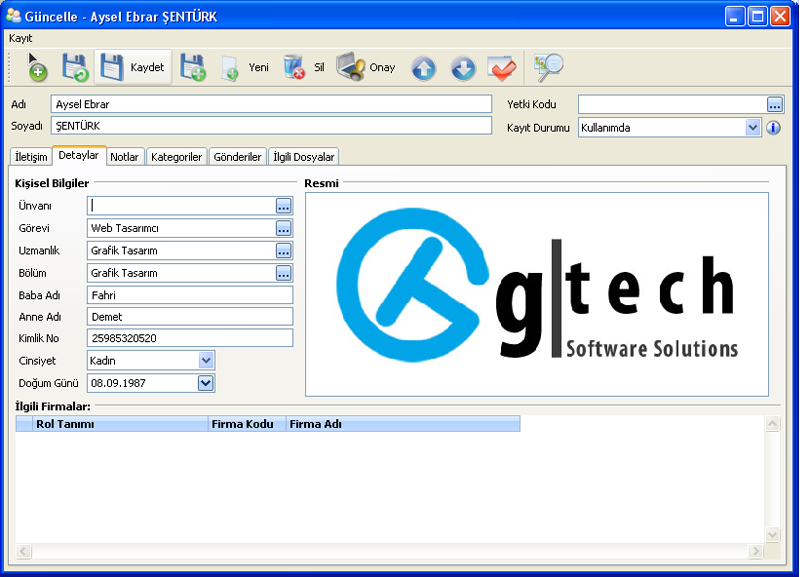Click the info icon beside Kayıt Durumu
The height and width of the screenshot is (577, 800).
coord(773,128)
